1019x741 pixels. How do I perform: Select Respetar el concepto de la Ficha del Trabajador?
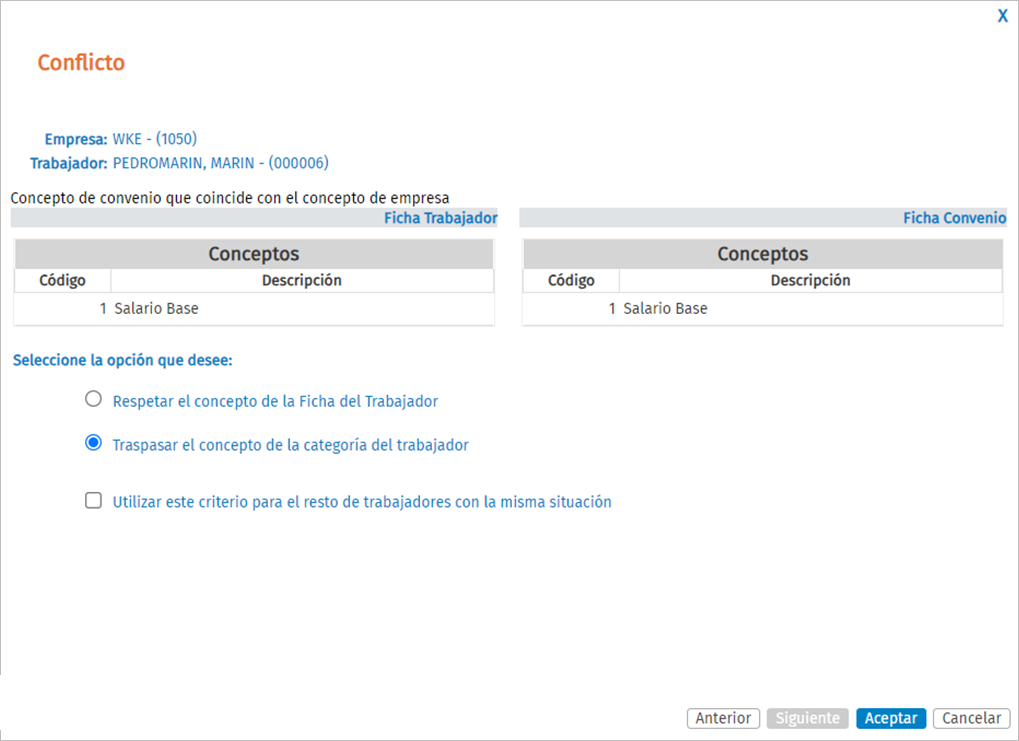coord(94,398)
